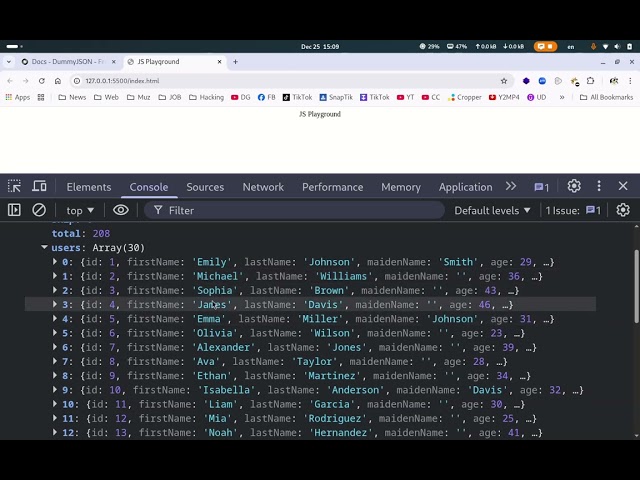This screenshot has width=640, height=480.
Task: Expand user entry 2 Sophia Brown
Action: pyautogui.click(x=55, y=290)
